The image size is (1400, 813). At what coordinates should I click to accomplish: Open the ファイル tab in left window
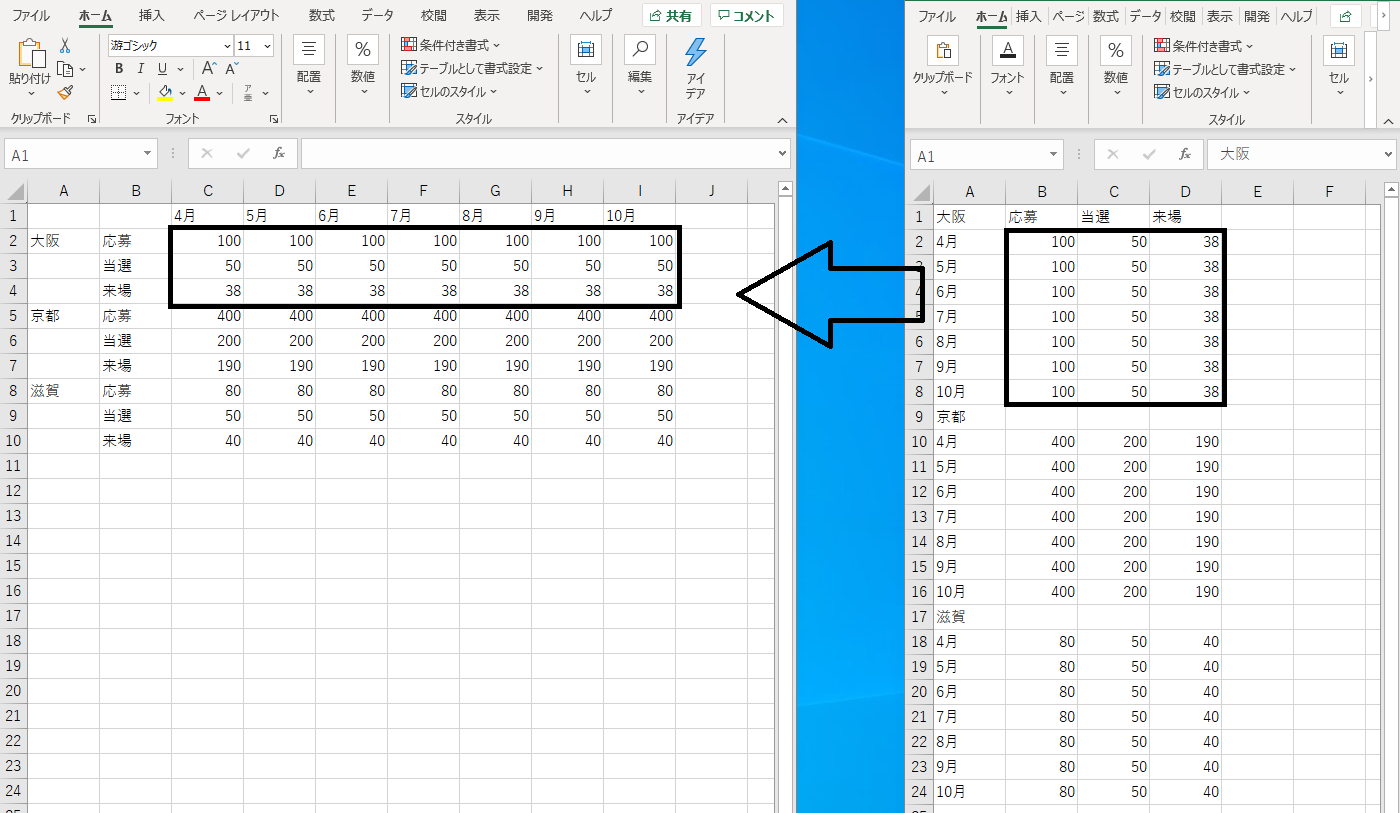tap(31, 16)
